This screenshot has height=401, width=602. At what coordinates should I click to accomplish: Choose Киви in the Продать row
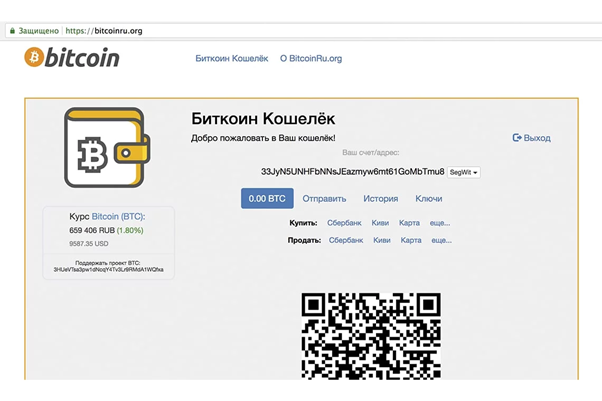tap(380, 240)
